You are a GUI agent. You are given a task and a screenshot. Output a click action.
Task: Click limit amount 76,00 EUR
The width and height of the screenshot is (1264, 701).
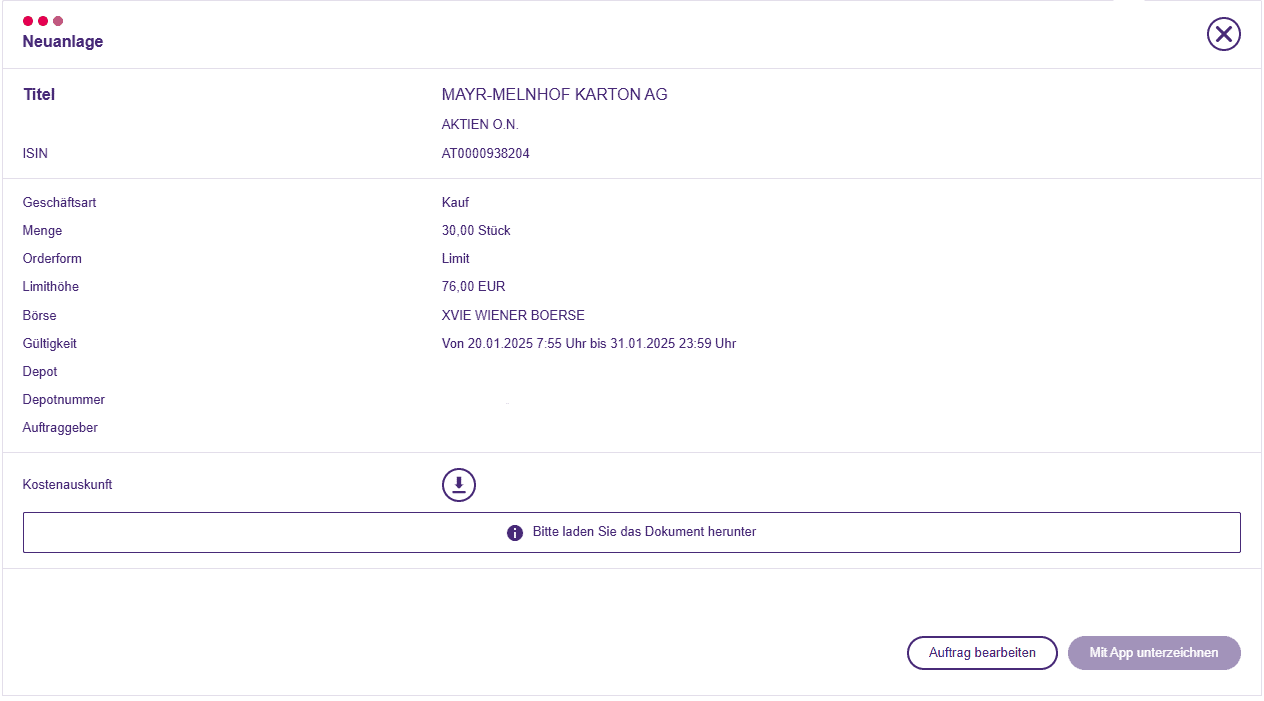point(473,287)
